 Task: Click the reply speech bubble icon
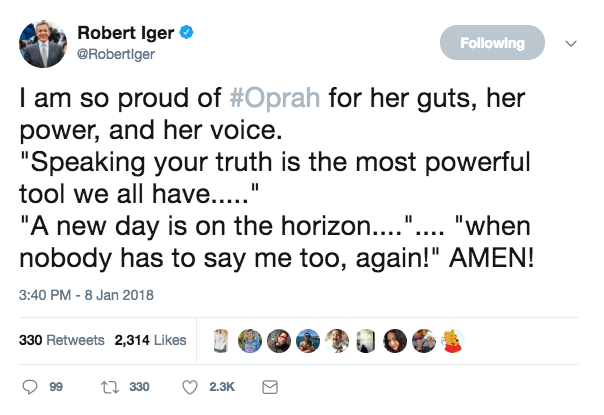click(x=28, y=386)
